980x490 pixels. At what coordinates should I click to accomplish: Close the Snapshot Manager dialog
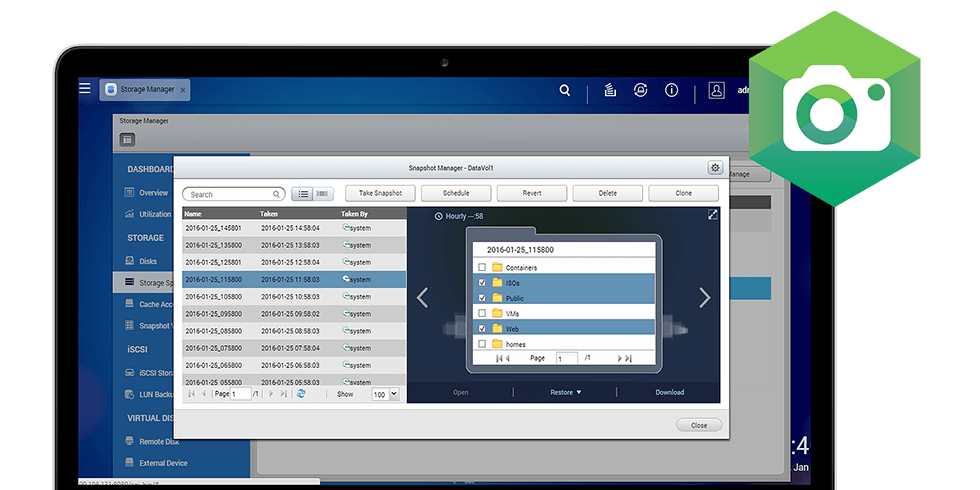coord(699,425)
